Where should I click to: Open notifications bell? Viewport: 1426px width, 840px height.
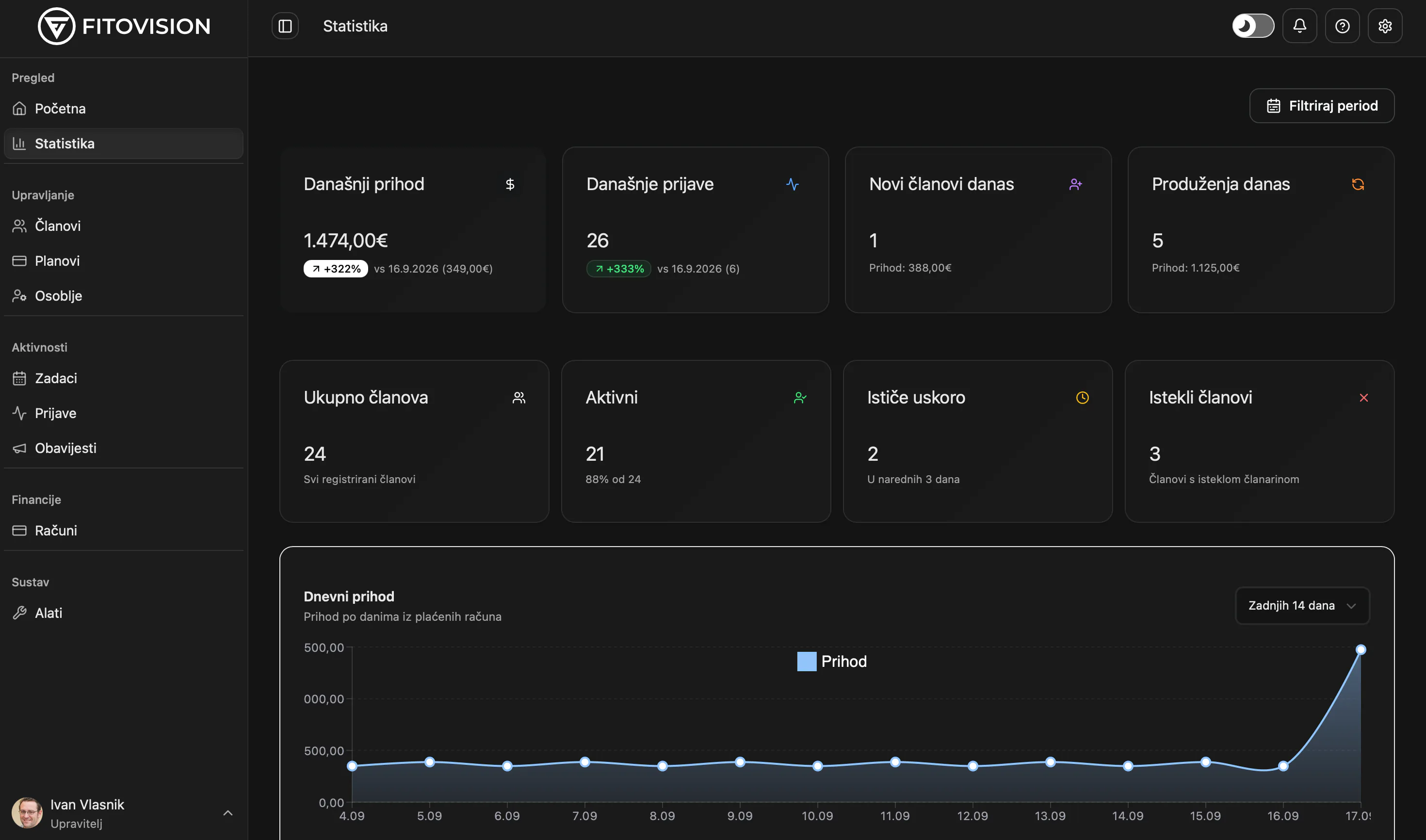tap(1299, 26)
